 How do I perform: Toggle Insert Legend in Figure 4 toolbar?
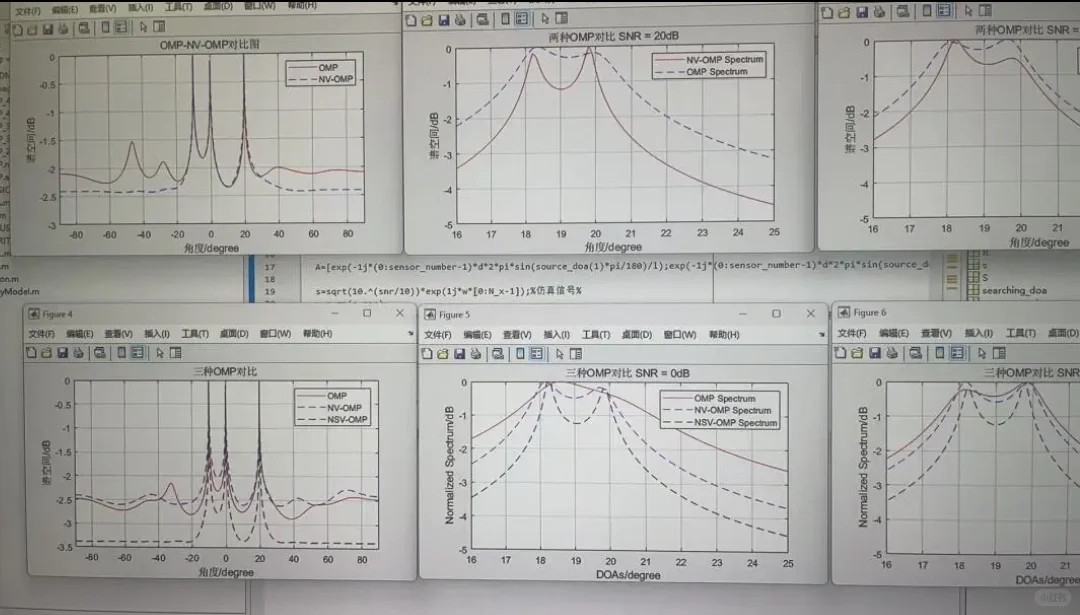138,353
